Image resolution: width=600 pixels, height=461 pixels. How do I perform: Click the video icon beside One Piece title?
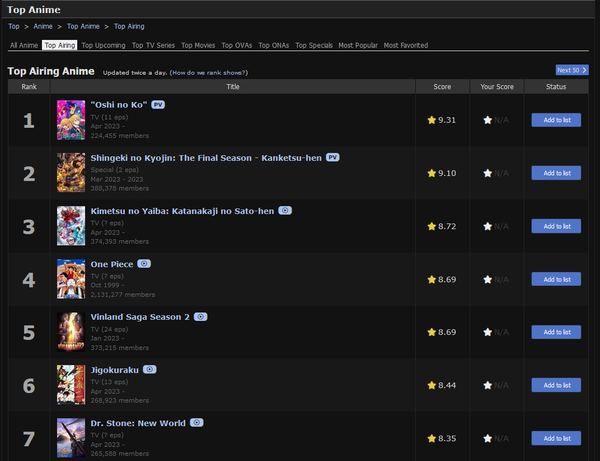coord(144,264)
